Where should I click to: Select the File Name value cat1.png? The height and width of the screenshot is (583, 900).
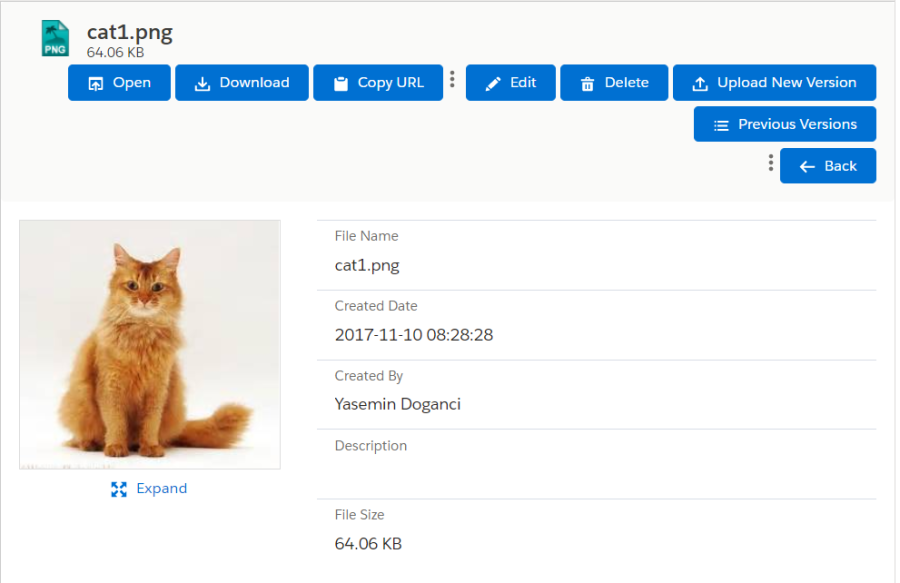click(x=367, y=265)
